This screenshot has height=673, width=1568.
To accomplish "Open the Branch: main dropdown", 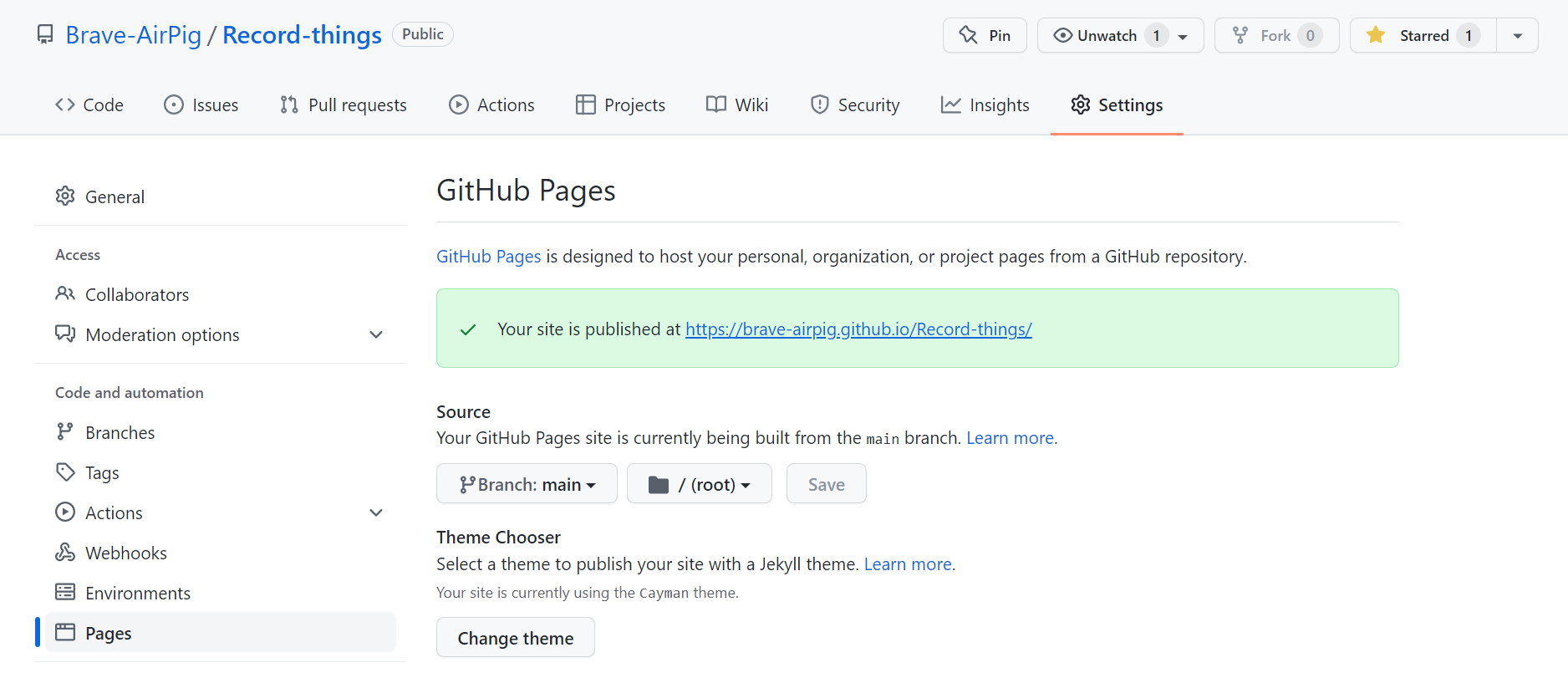I will 527,484.
